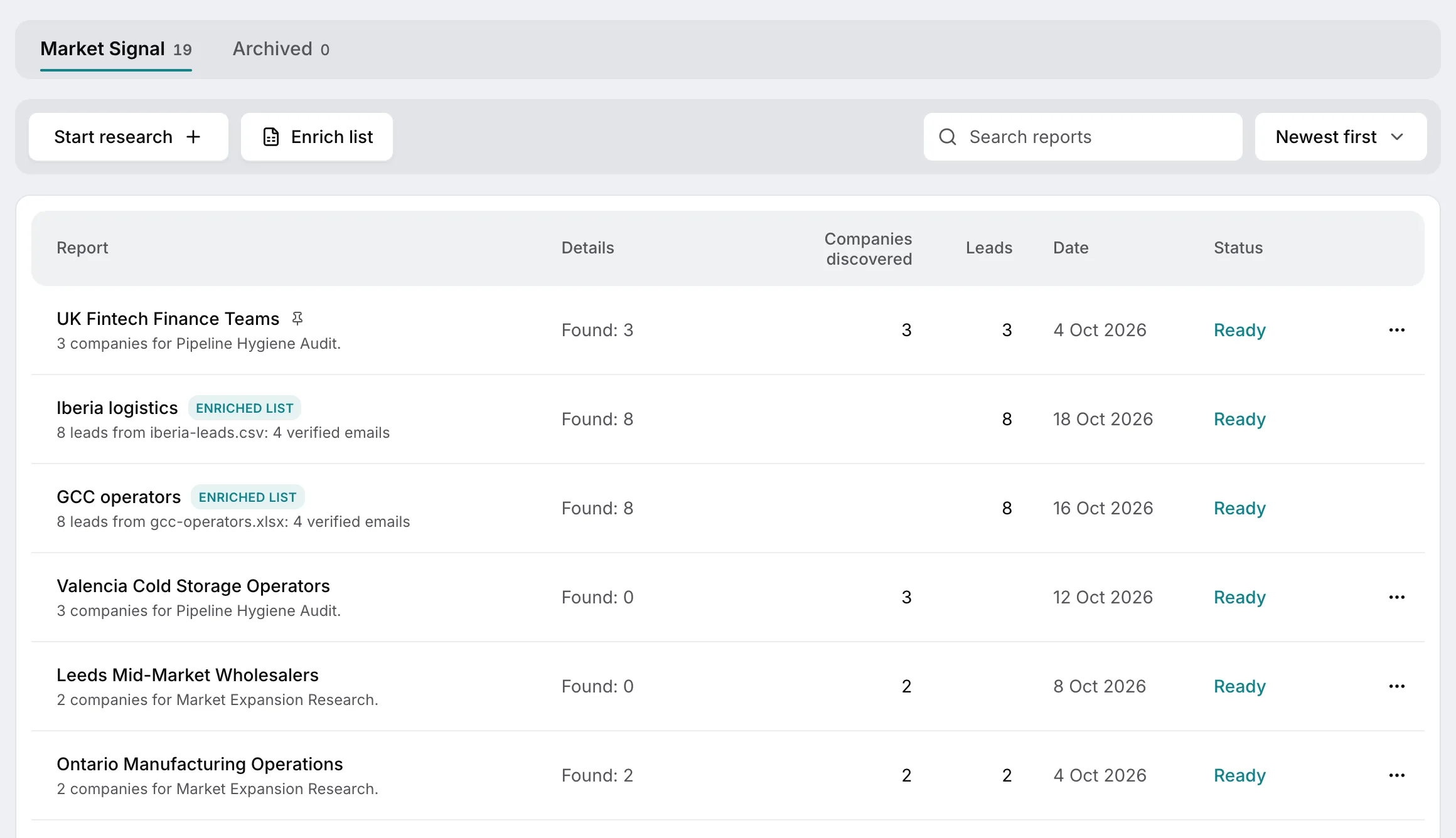
Task: Click the Companies discovered column header
Action: tap(869, 248)
